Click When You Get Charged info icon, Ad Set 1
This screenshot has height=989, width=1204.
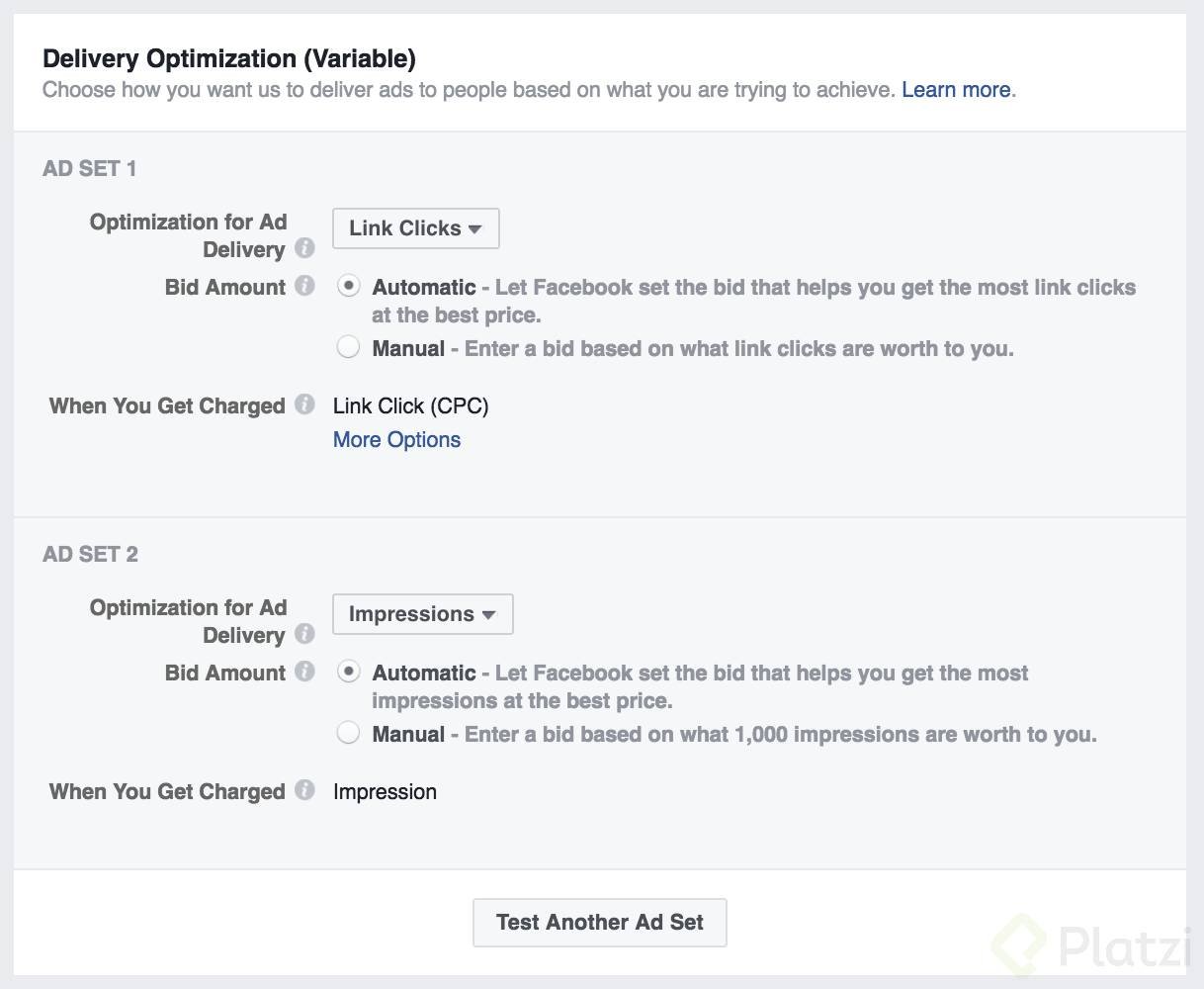[305, 405]
